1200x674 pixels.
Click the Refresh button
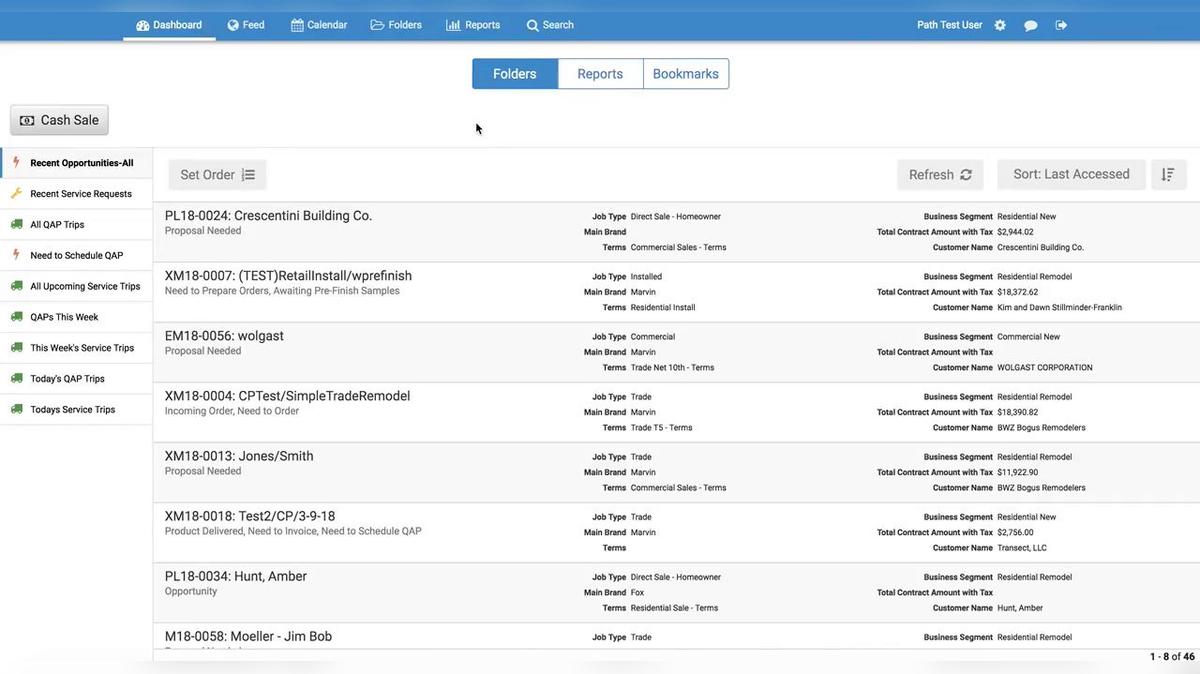click(940, 174)
